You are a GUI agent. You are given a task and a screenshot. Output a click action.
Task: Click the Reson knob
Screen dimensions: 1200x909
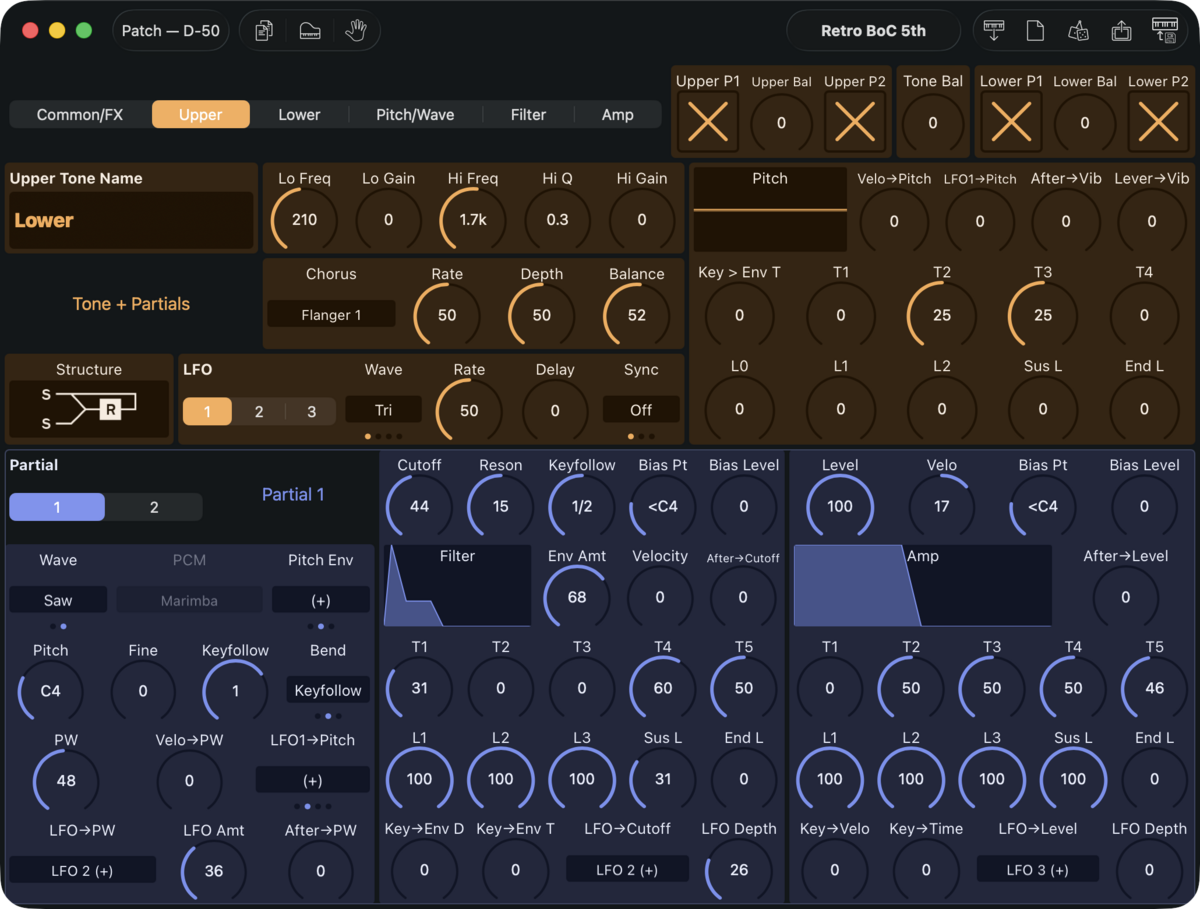tap(500, 506)
